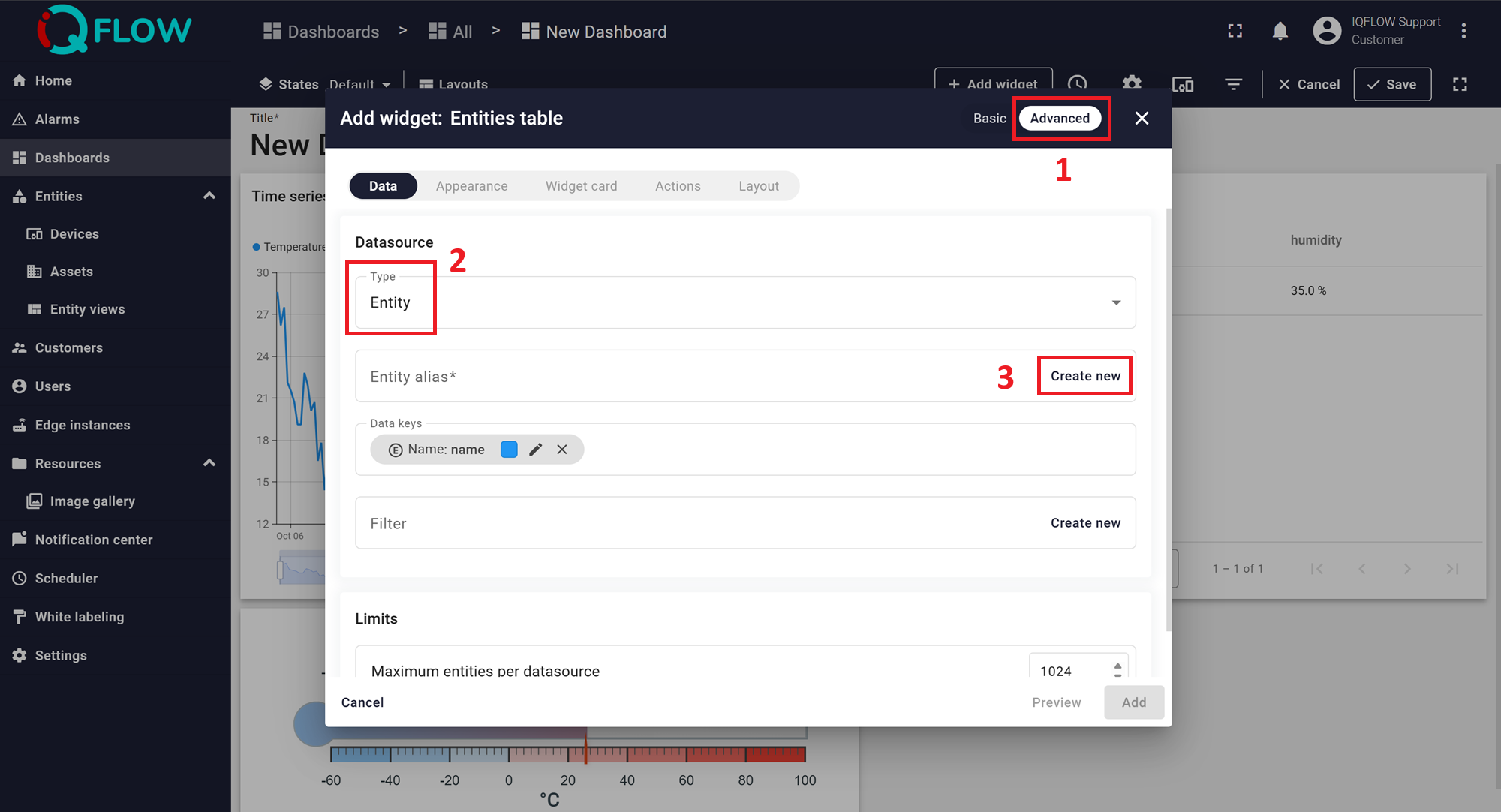1501x812 pixels.
Task: Open Alarms in the sidebar
Action: coord(57,119)
